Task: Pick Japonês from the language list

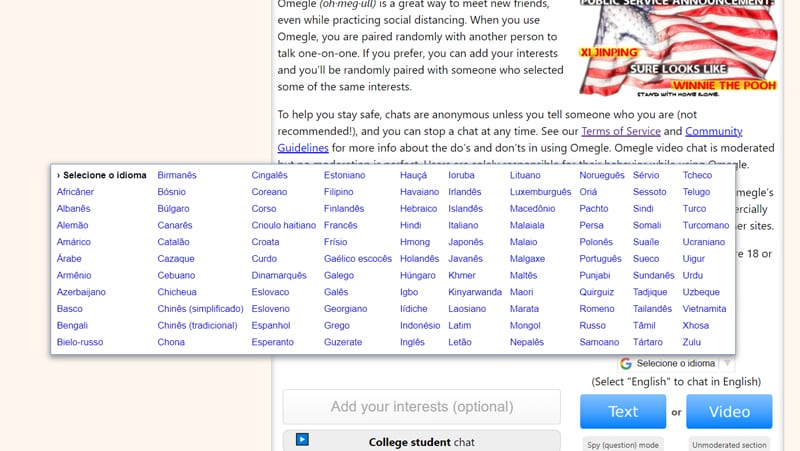Action: 465,242
